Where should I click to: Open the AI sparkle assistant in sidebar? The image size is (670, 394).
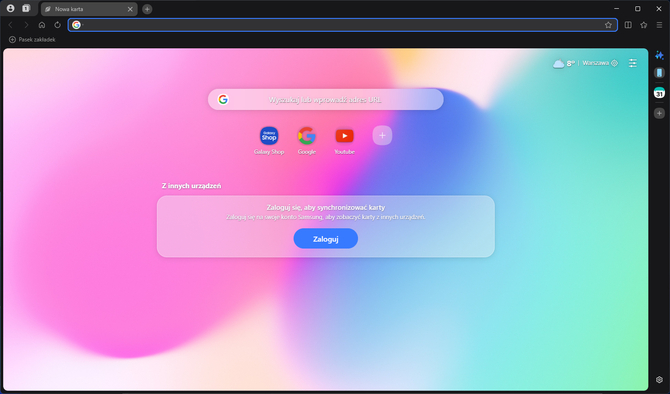(x=659, y=55)
